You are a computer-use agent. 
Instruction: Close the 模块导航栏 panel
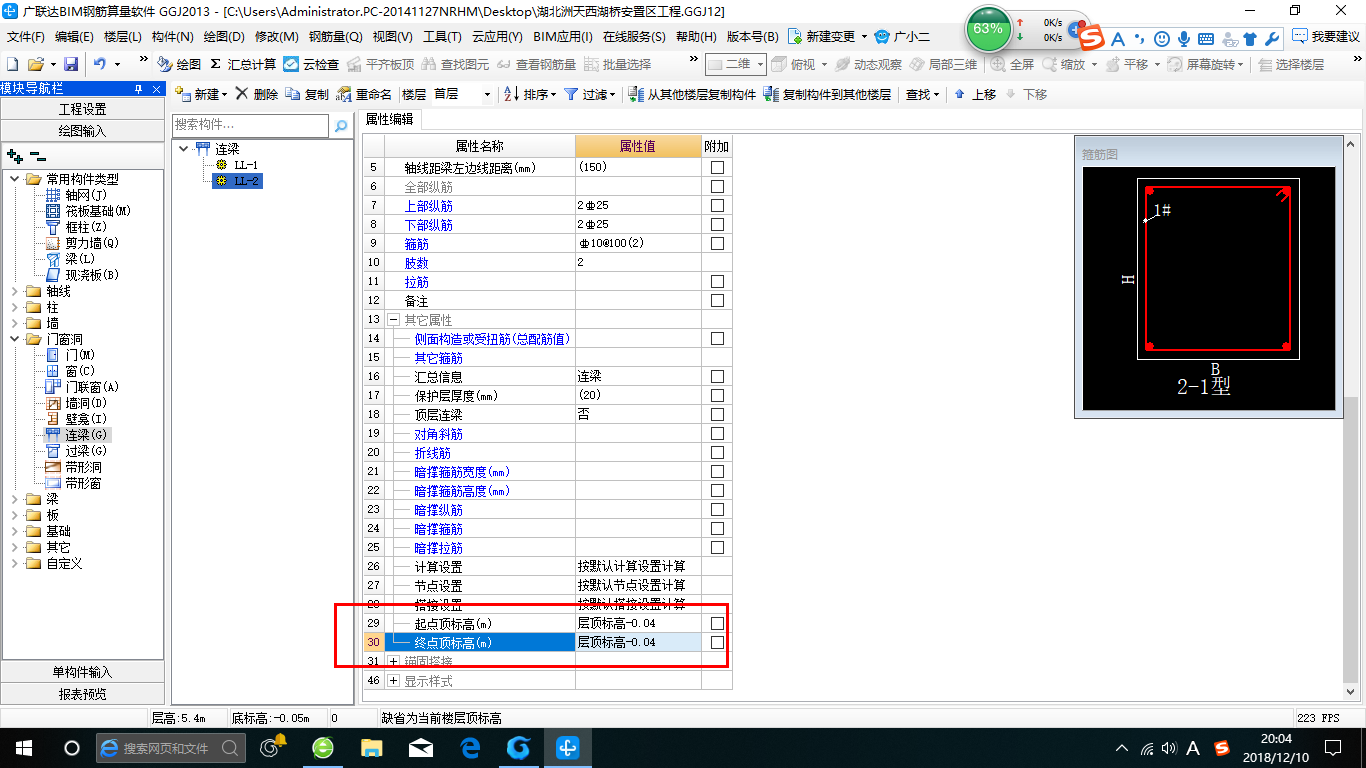(x=155, y=88)
